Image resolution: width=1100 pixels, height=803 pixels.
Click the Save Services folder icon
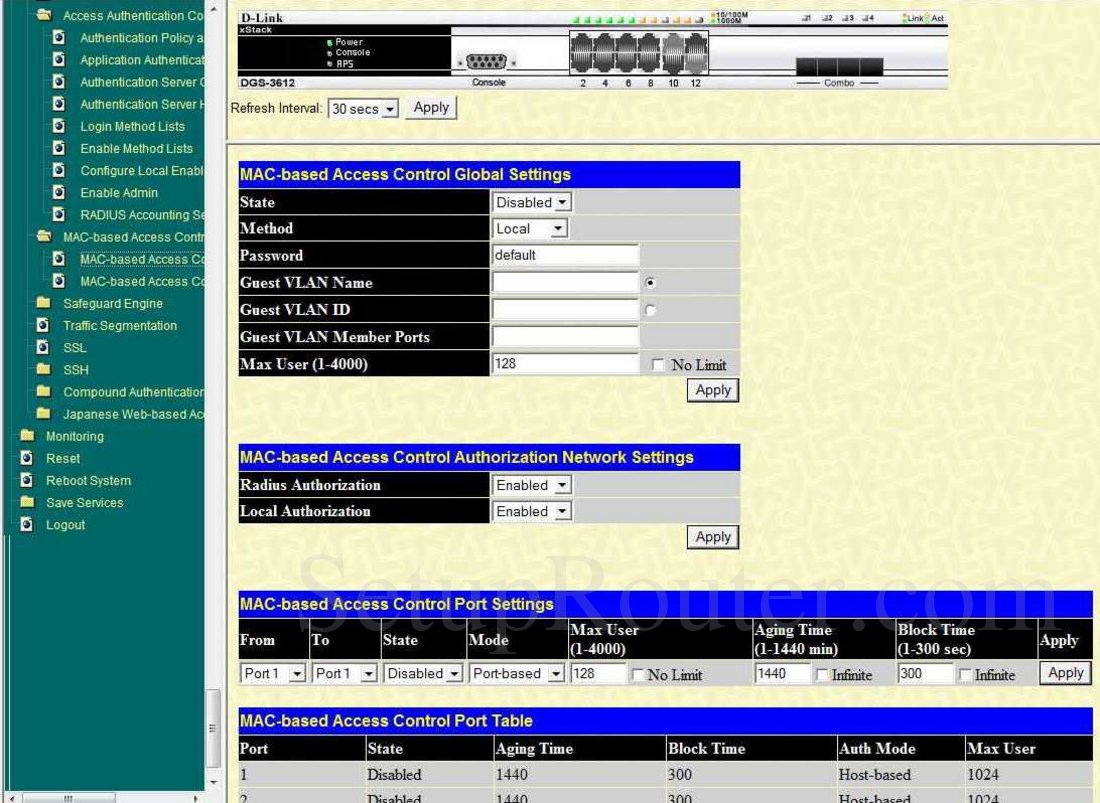point(27,502)
